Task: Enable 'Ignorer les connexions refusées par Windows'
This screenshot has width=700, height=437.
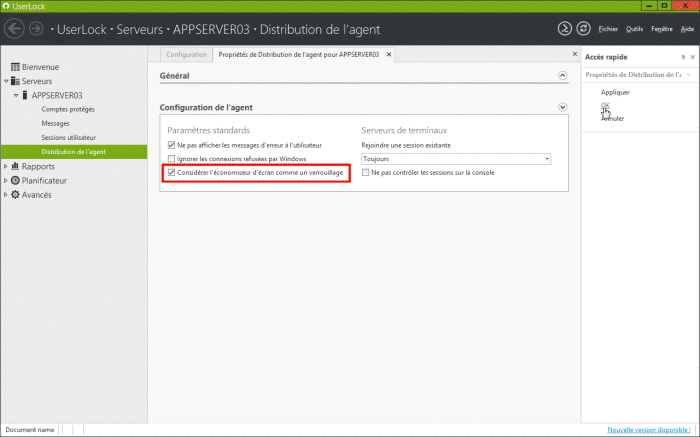Action: tap(171, 158)
